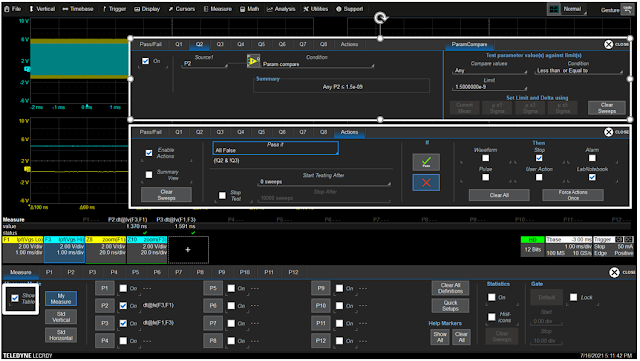640x361 pixels.
Task: Toggle the Waveform action checkbox
Action: (485, 158)
